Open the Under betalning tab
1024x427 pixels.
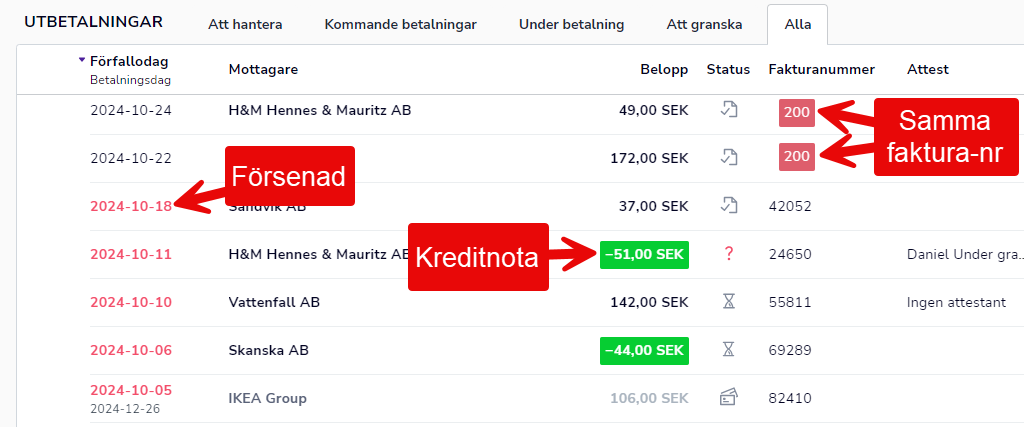click(x=571, y=25)
